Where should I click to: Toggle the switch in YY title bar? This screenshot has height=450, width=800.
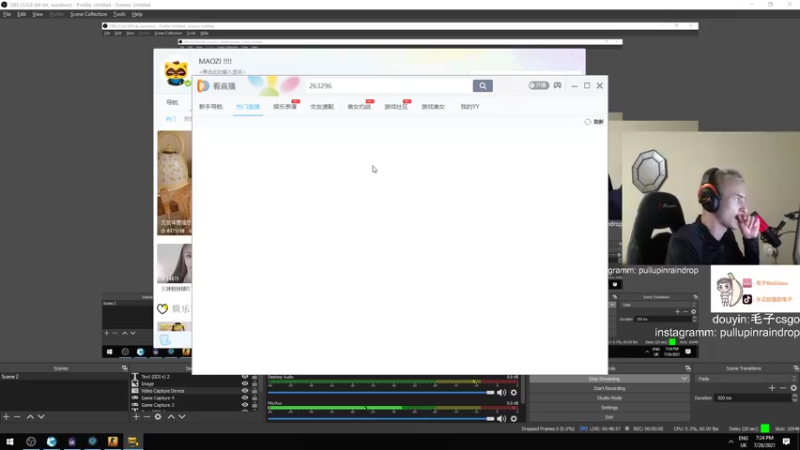coord(538,85)
